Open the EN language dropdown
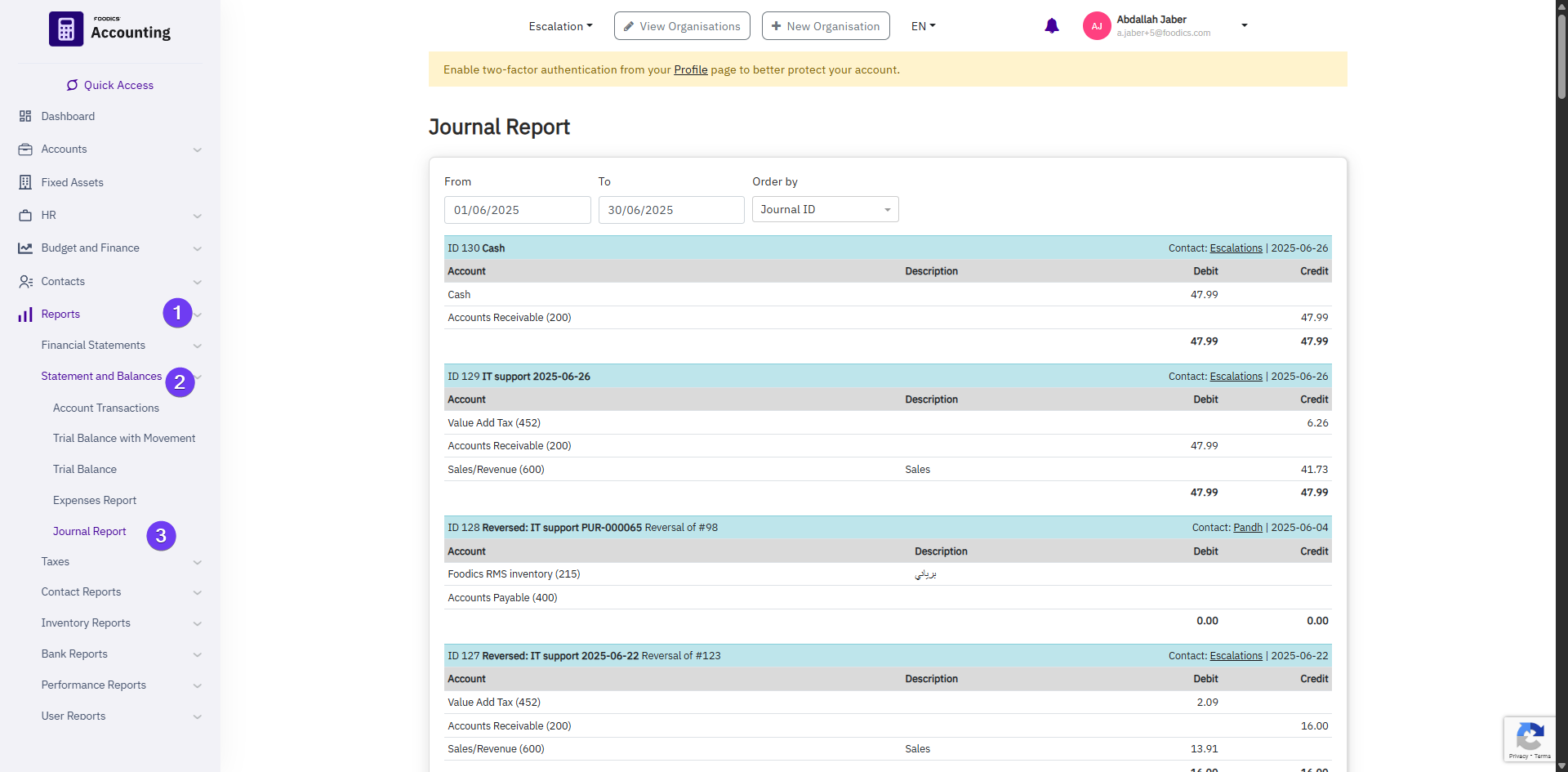Image resolution: width=1568 pixels, height=772 pixels. click(x=921, y=25)
